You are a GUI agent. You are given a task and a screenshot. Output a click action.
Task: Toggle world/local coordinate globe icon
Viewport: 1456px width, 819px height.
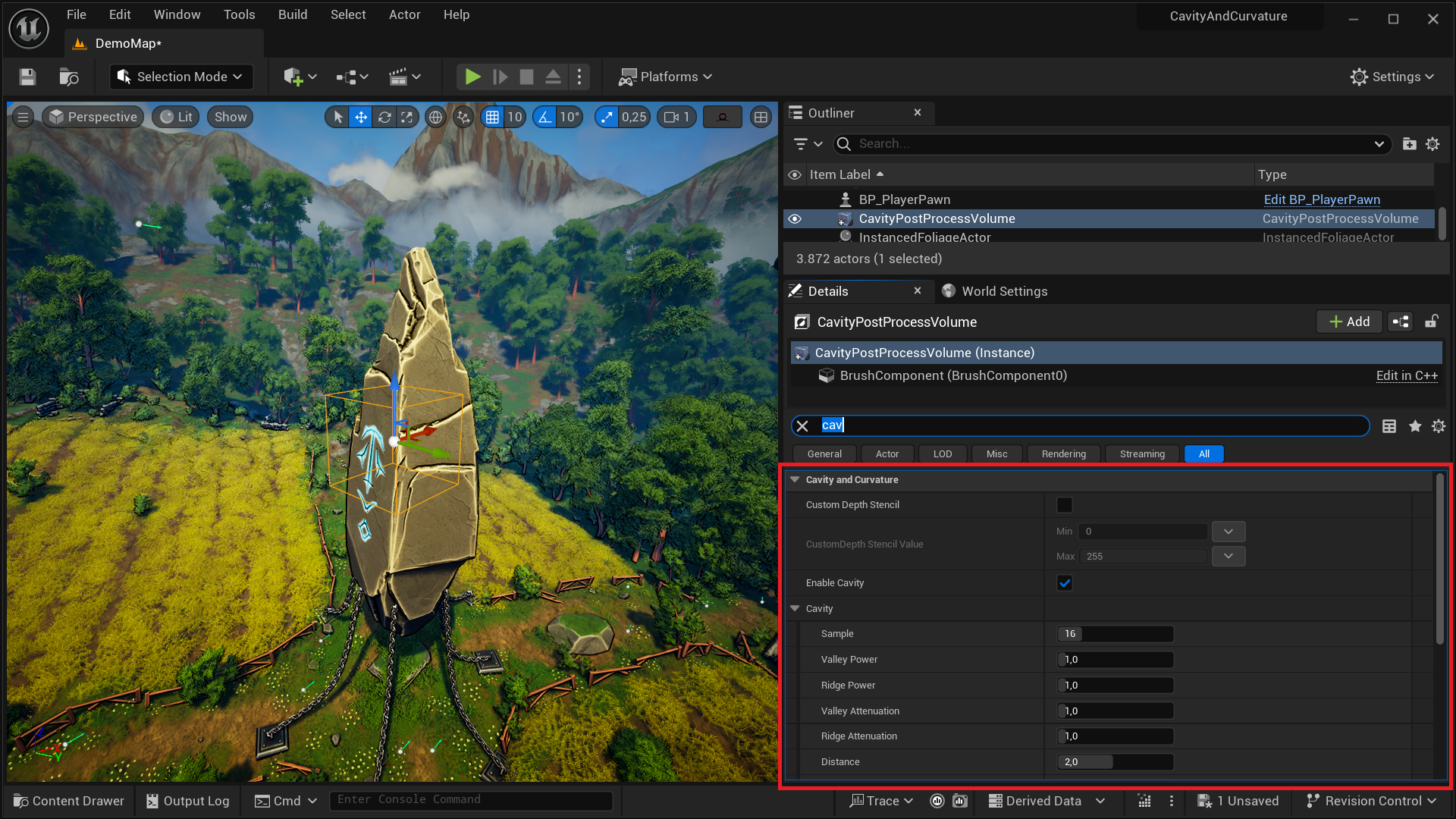435,117
